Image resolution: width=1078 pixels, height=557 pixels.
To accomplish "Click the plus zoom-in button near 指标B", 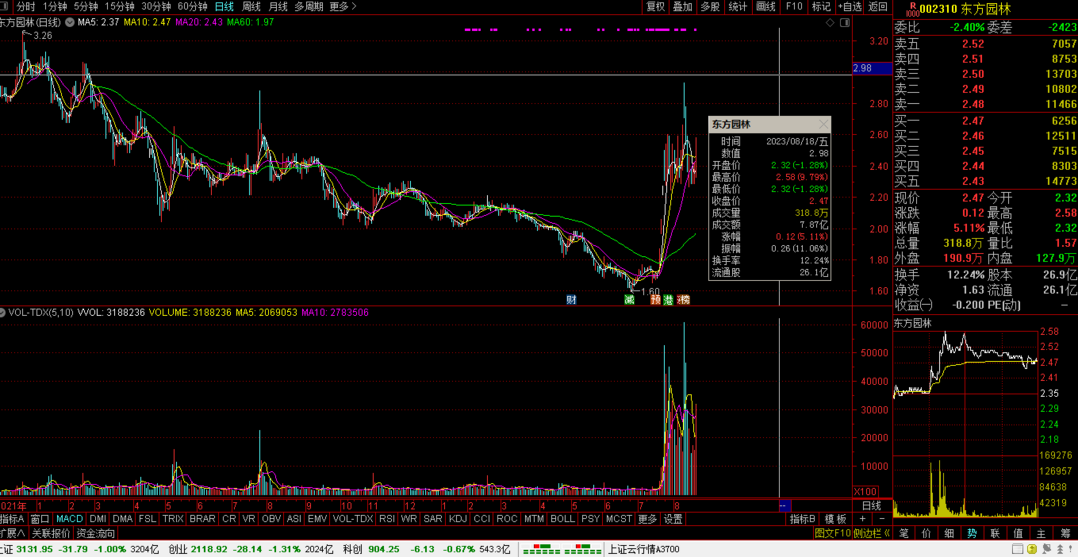I will point(863,518).
